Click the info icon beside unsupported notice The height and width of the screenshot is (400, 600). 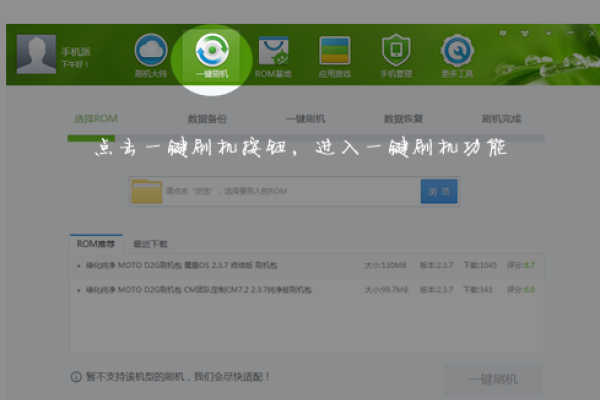[x=76, y=377]
